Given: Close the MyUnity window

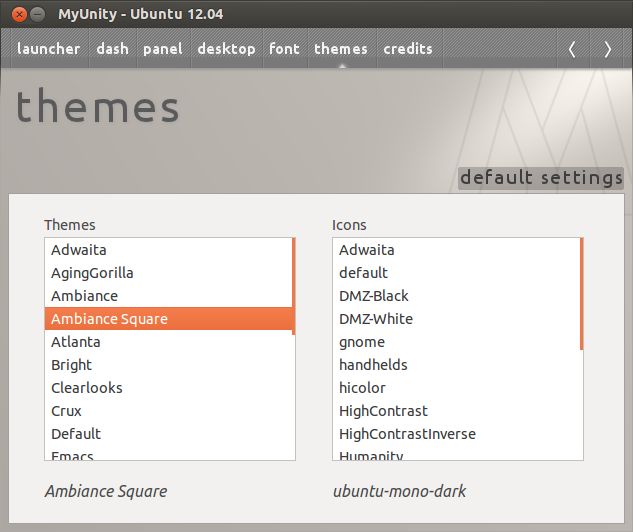Looking at the screenshot, I should pyautogui.click(x=19, y=15).
